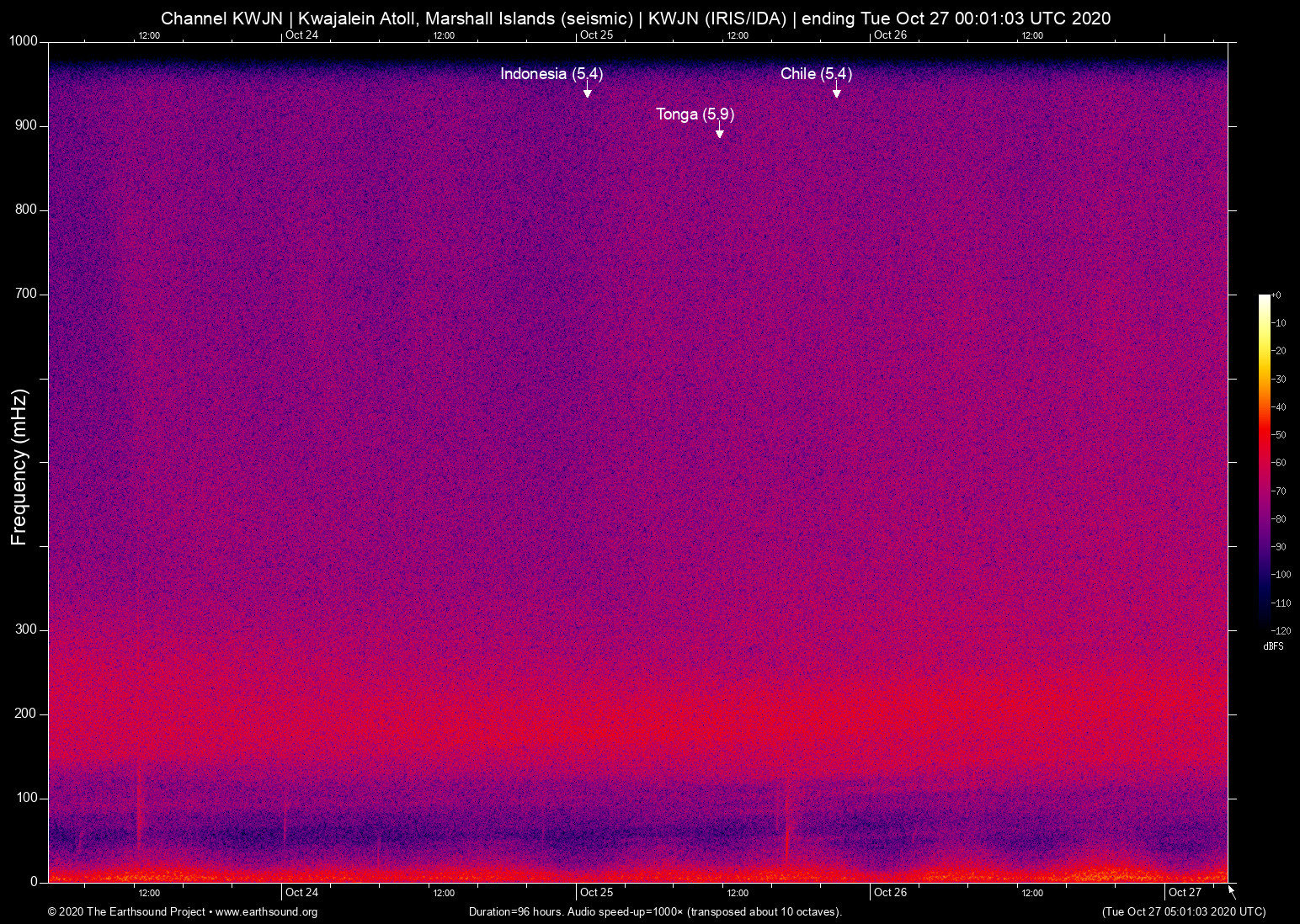Click the 800 frequency axis label
This screenshot has width=1300, height=924.
pyautogui.click(x=26, y=210)
